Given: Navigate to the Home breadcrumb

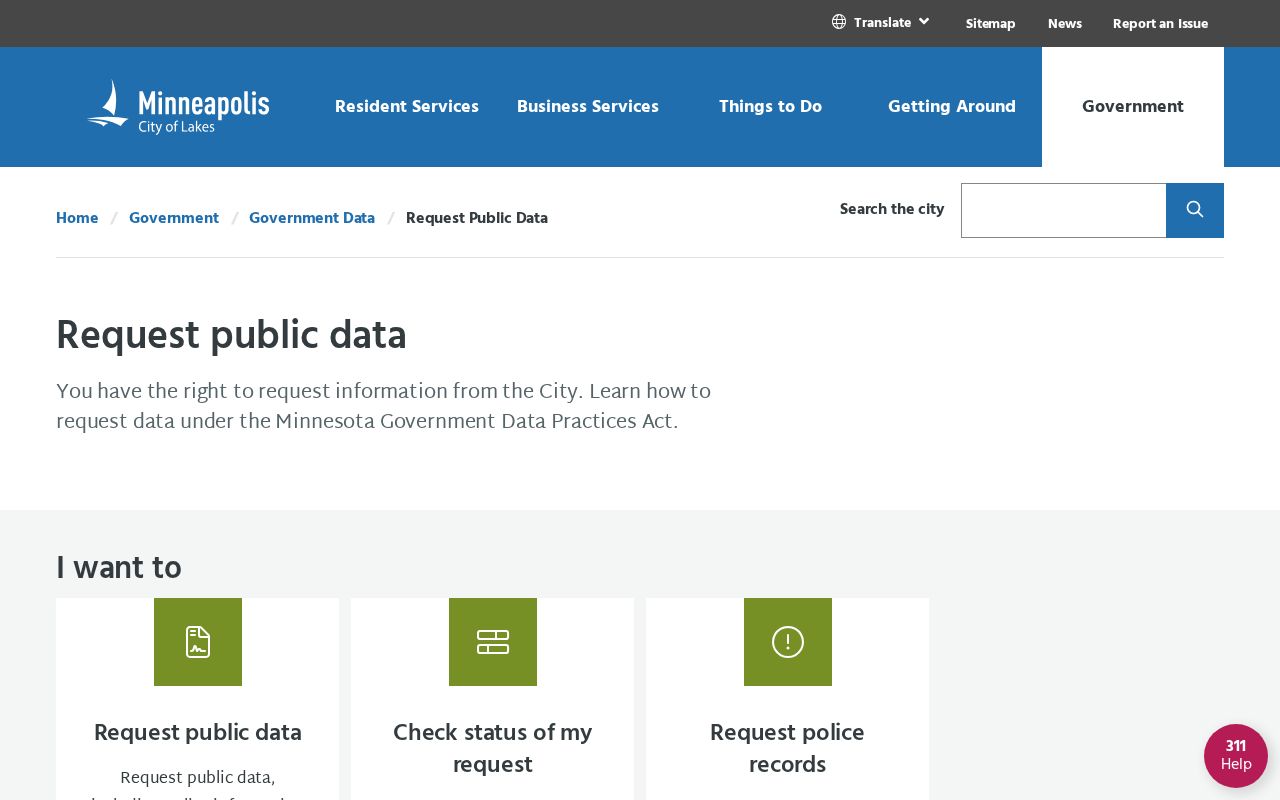Looking at the screenshot, I should point(77,218).
